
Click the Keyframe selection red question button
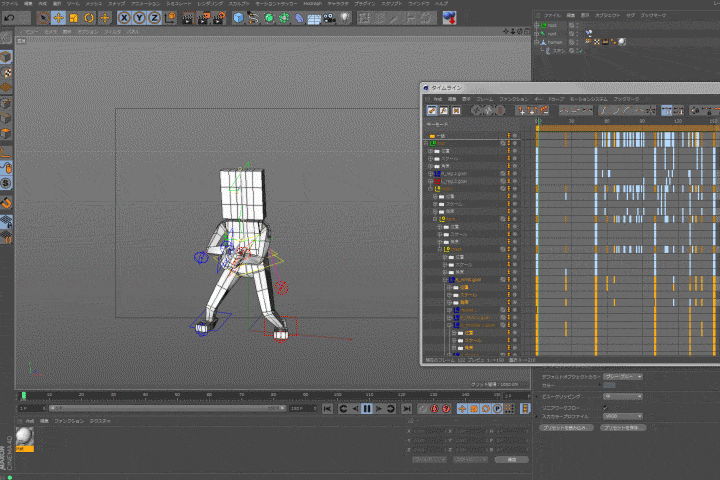click(446, 409)
